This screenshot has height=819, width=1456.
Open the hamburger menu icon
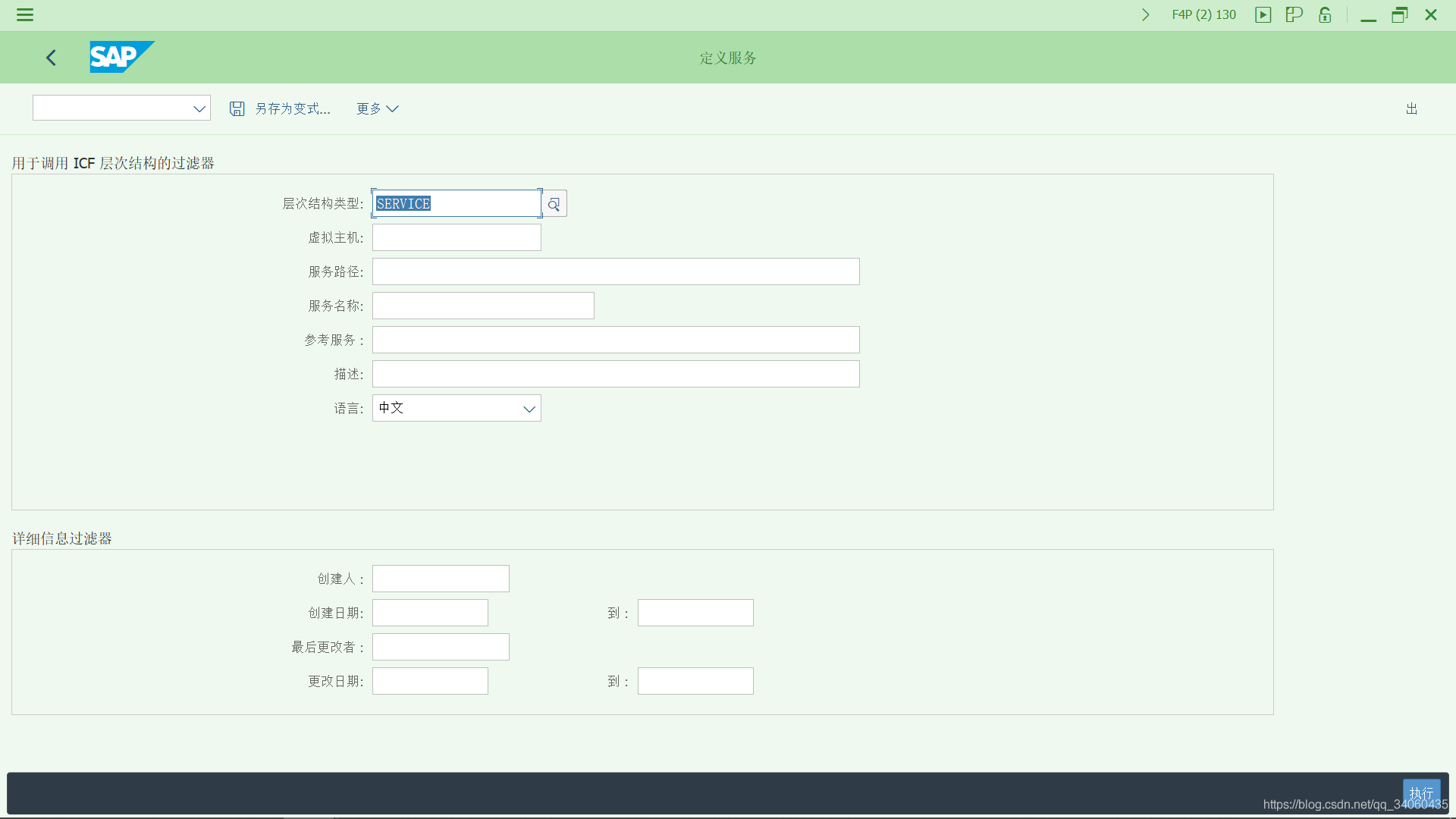(x=25, y=14)
